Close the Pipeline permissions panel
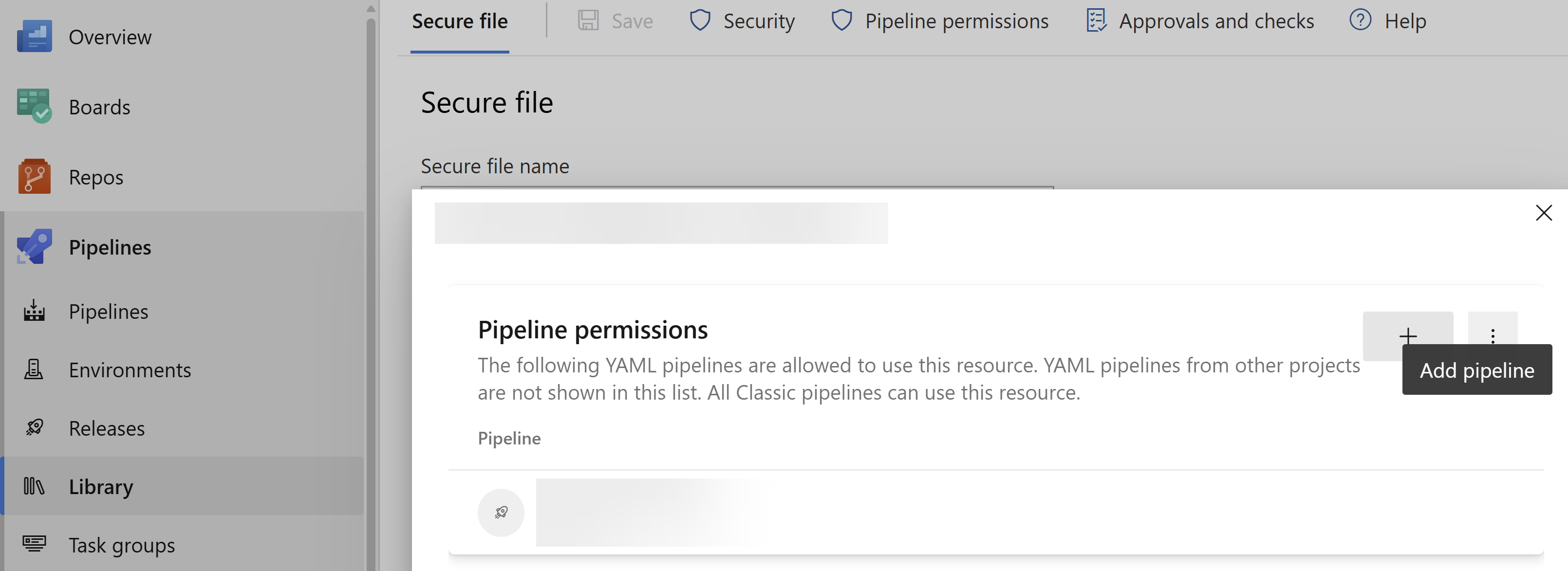1568x571 pixels. click(1543, 212)
